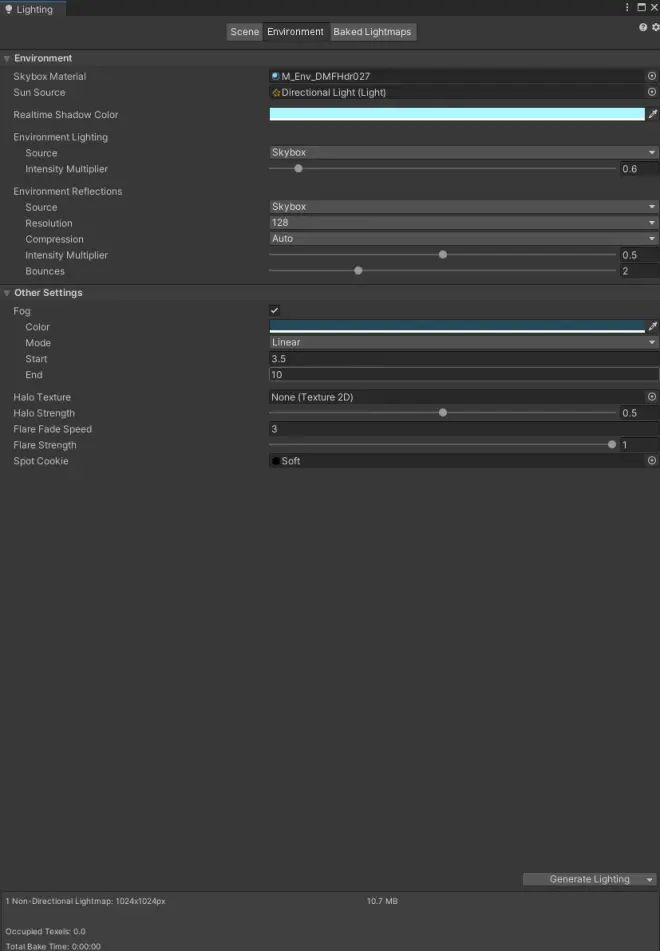Click the 'Realtime Shadow Color' label
The height and width of the screenshot is (951, 660).
66,115
